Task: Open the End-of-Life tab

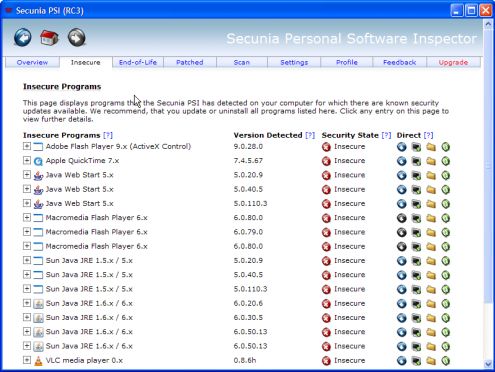Action: pyautogui.click(x=138, y=62)
